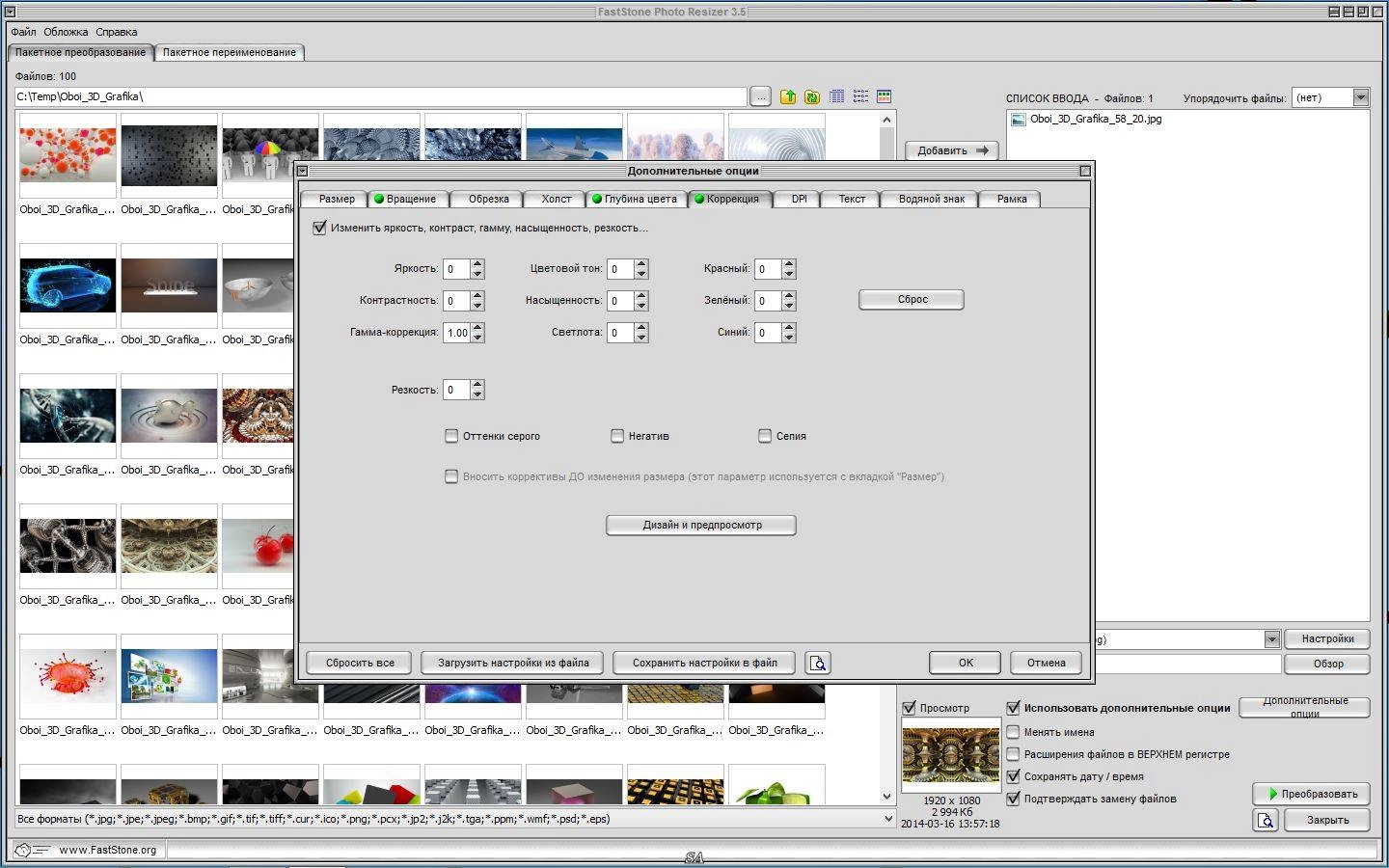
Task: Open the Обложка menu
Action: click(66, 32)
